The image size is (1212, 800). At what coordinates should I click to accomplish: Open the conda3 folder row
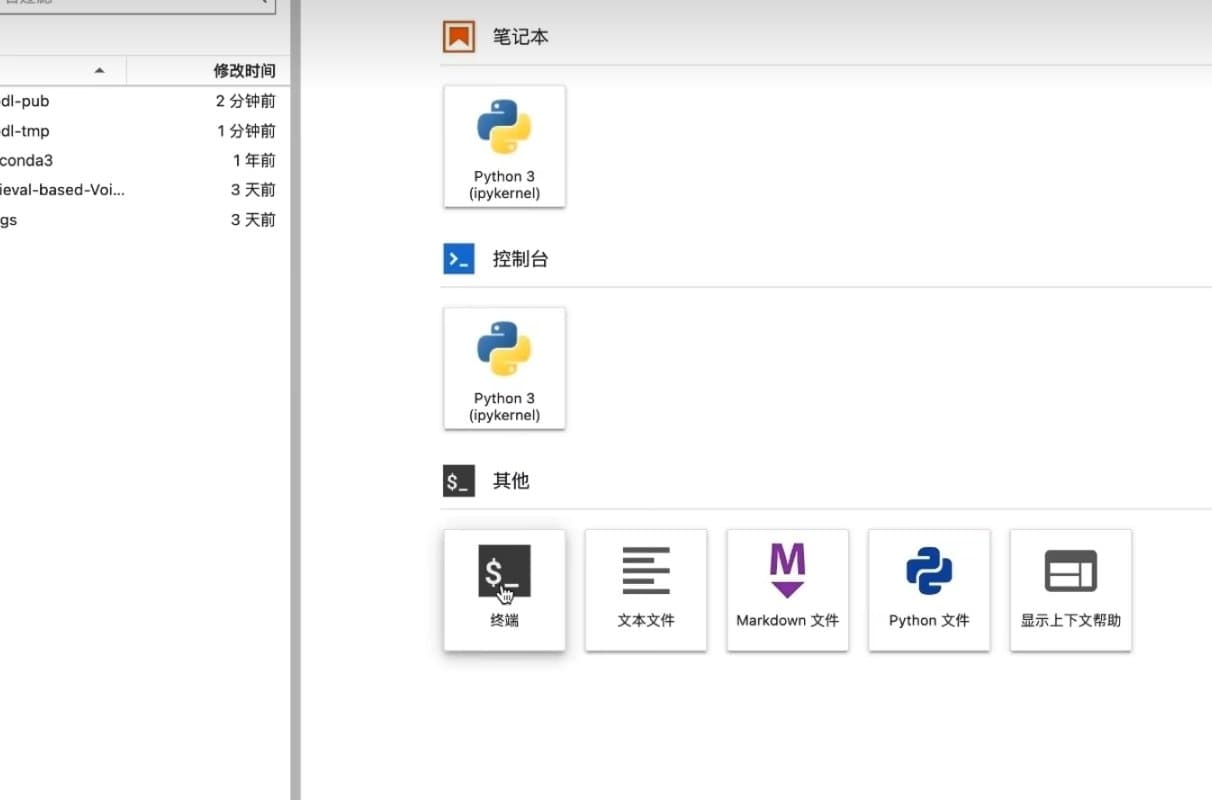(x=26, y=160)
